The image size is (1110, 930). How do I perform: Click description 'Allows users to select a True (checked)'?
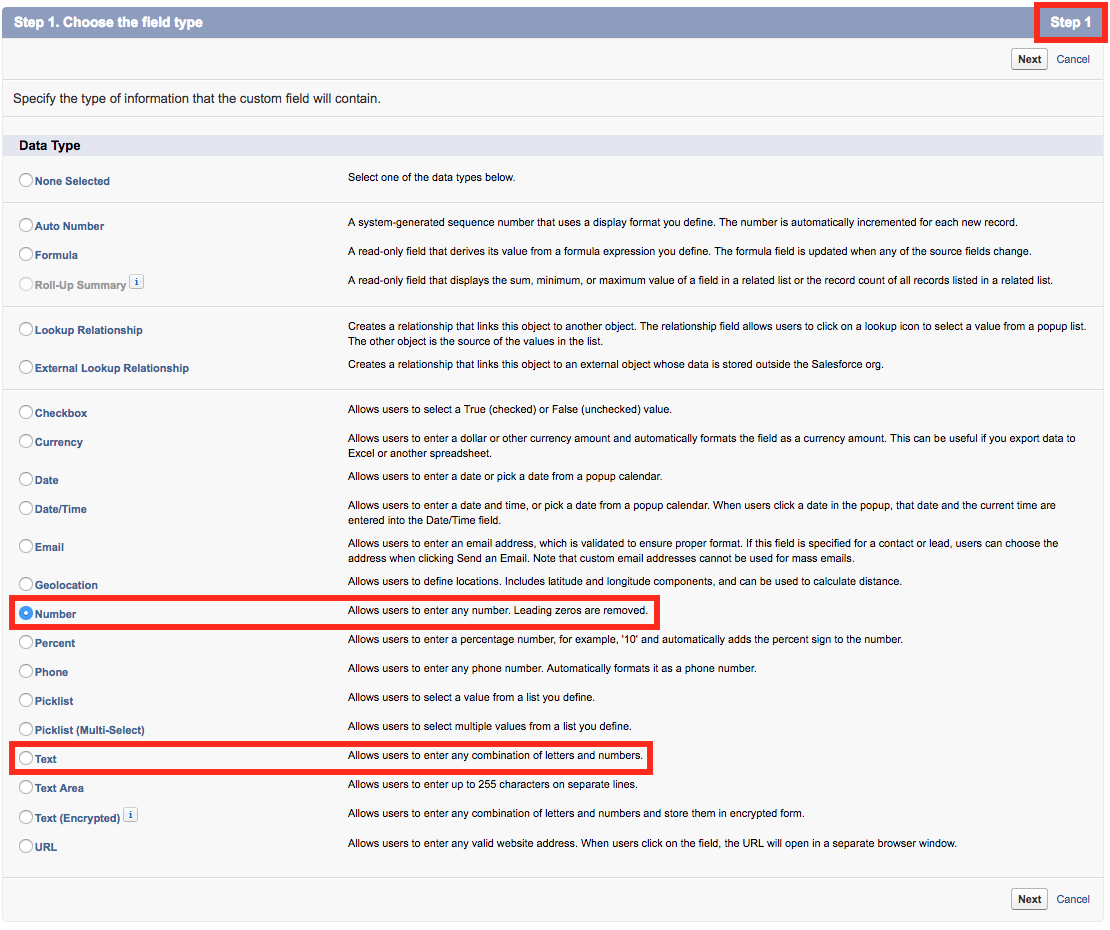(x=510, y=409)
